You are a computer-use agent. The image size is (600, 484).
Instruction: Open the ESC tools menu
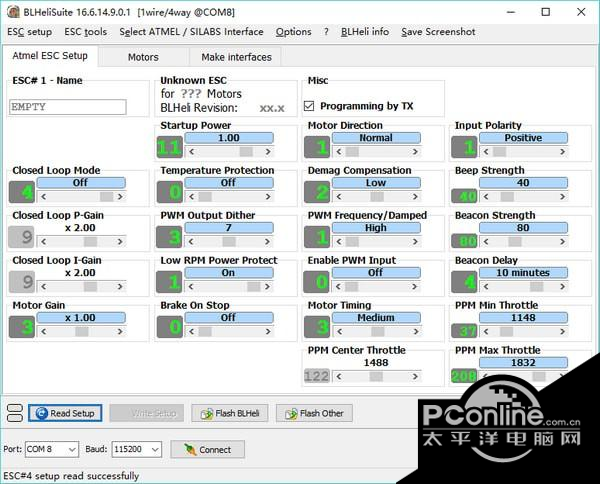coord(85,32)
